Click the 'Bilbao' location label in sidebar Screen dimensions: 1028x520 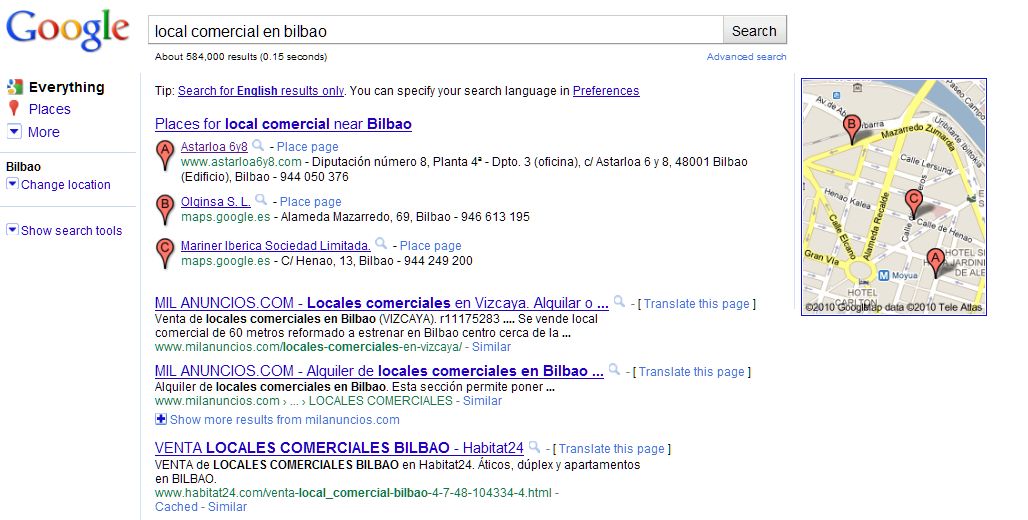point(24,167)
